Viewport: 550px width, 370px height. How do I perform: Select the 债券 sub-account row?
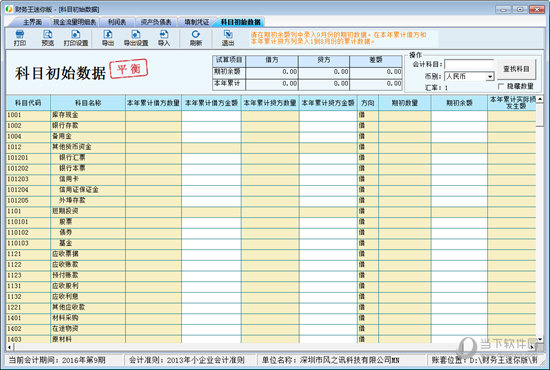pyautogui.click(x=66, y=233)
